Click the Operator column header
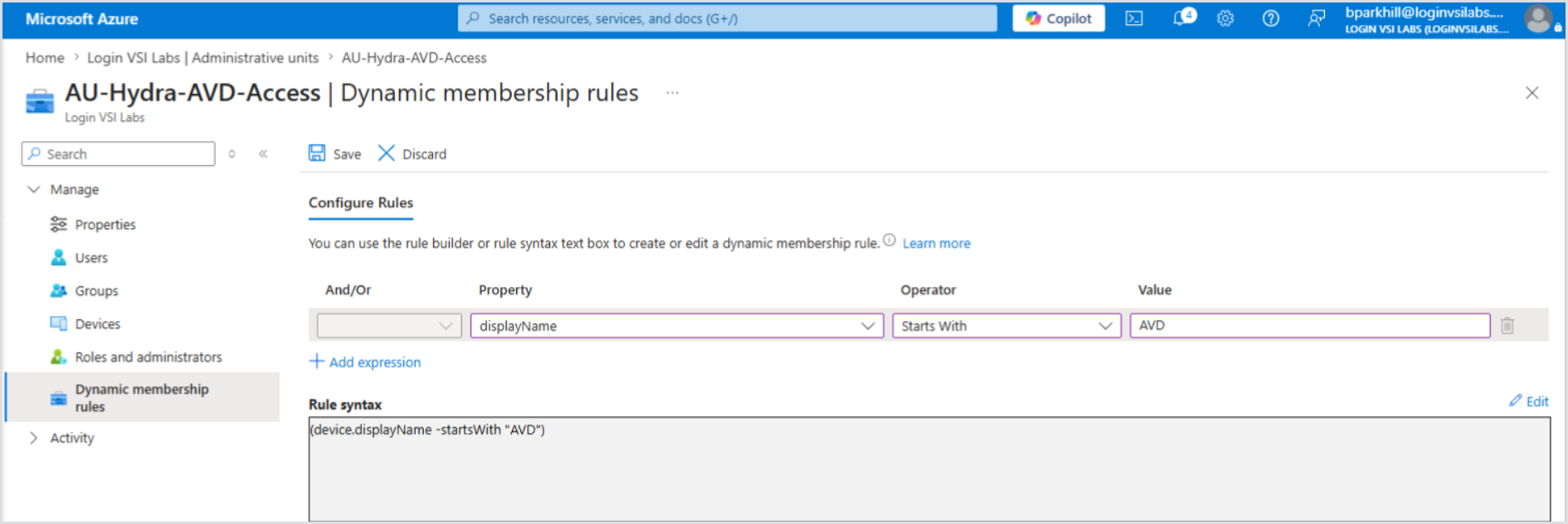 point(928,290)
